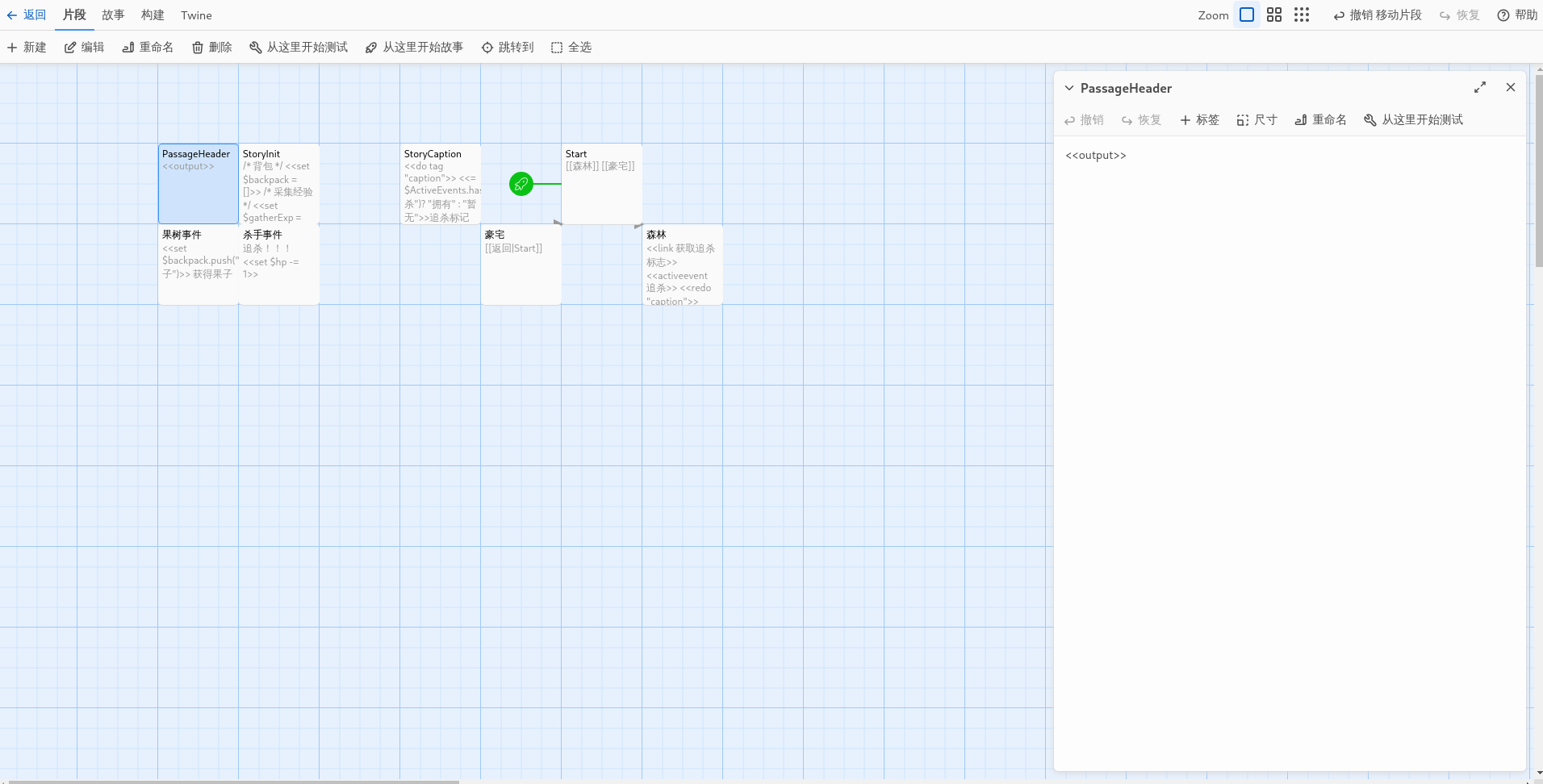Close the PassageHeader editor panel

[x=1511, y=87]
